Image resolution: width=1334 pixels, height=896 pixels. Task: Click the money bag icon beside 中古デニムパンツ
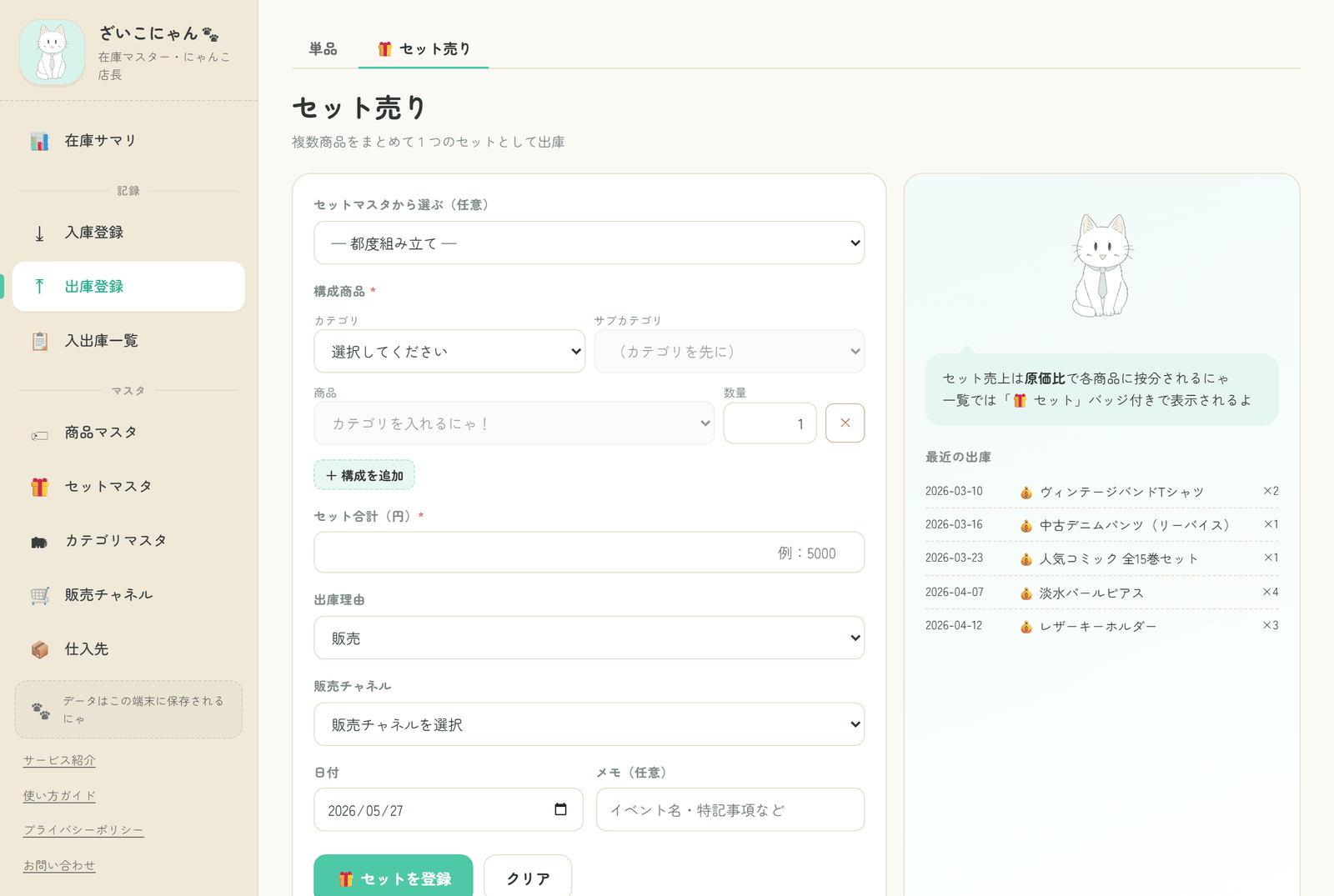[x=1026, y=526]
